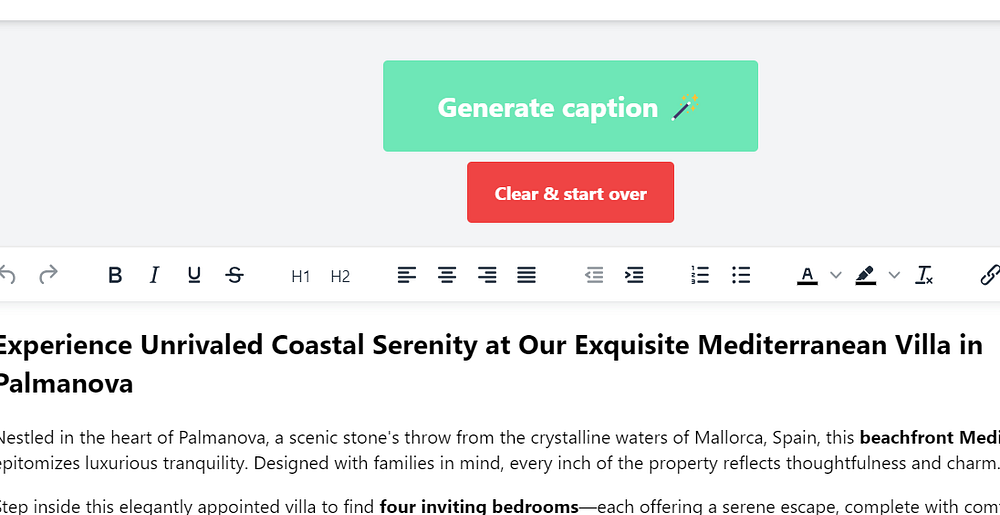This screenshot has width=1000, height=515.
Task: Center align the text
Action: (x=447, y=275)
